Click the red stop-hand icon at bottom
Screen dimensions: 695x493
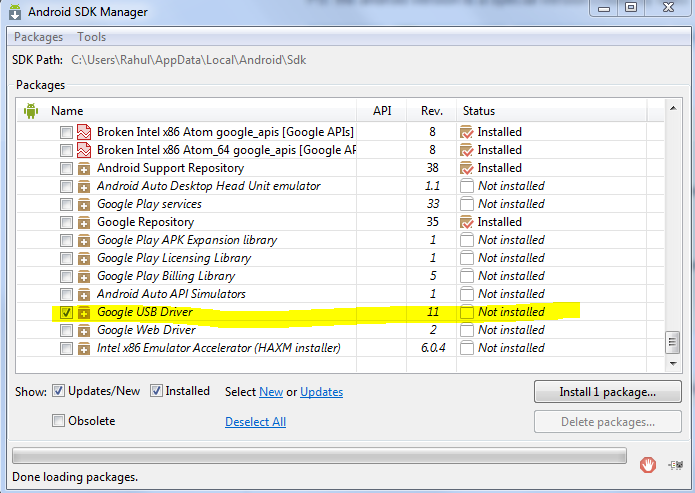[648, 465]
